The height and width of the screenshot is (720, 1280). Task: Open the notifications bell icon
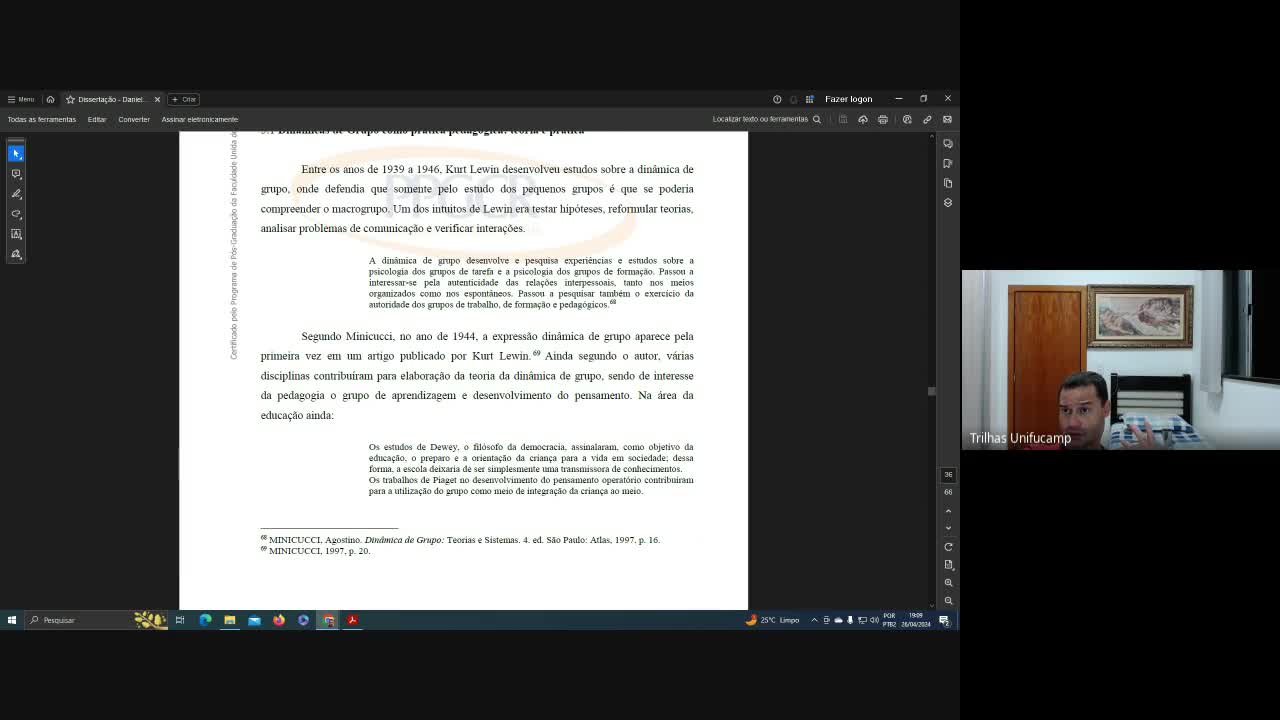tap(794, 99)
